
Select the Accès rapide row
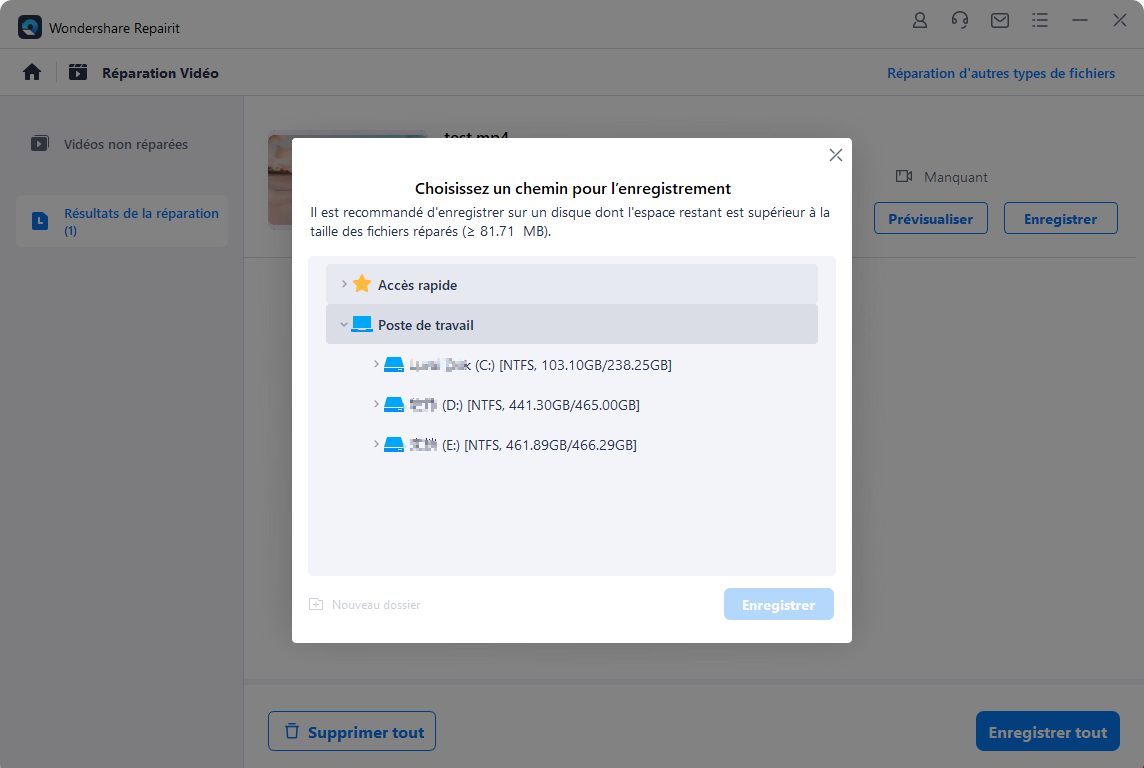tap(571, 284)
